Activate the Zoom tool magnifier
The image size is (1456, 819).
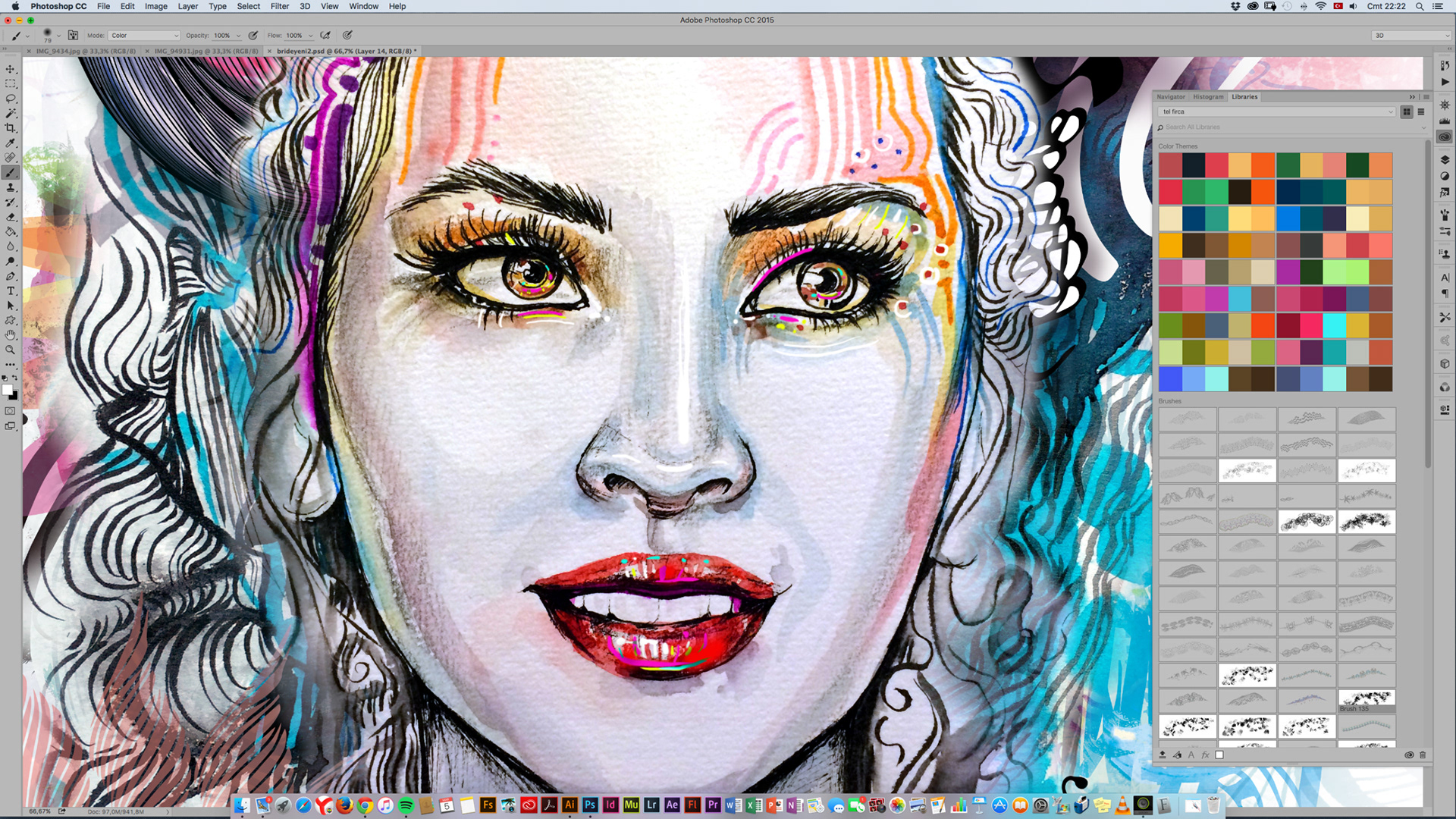[x=11, y=350]
